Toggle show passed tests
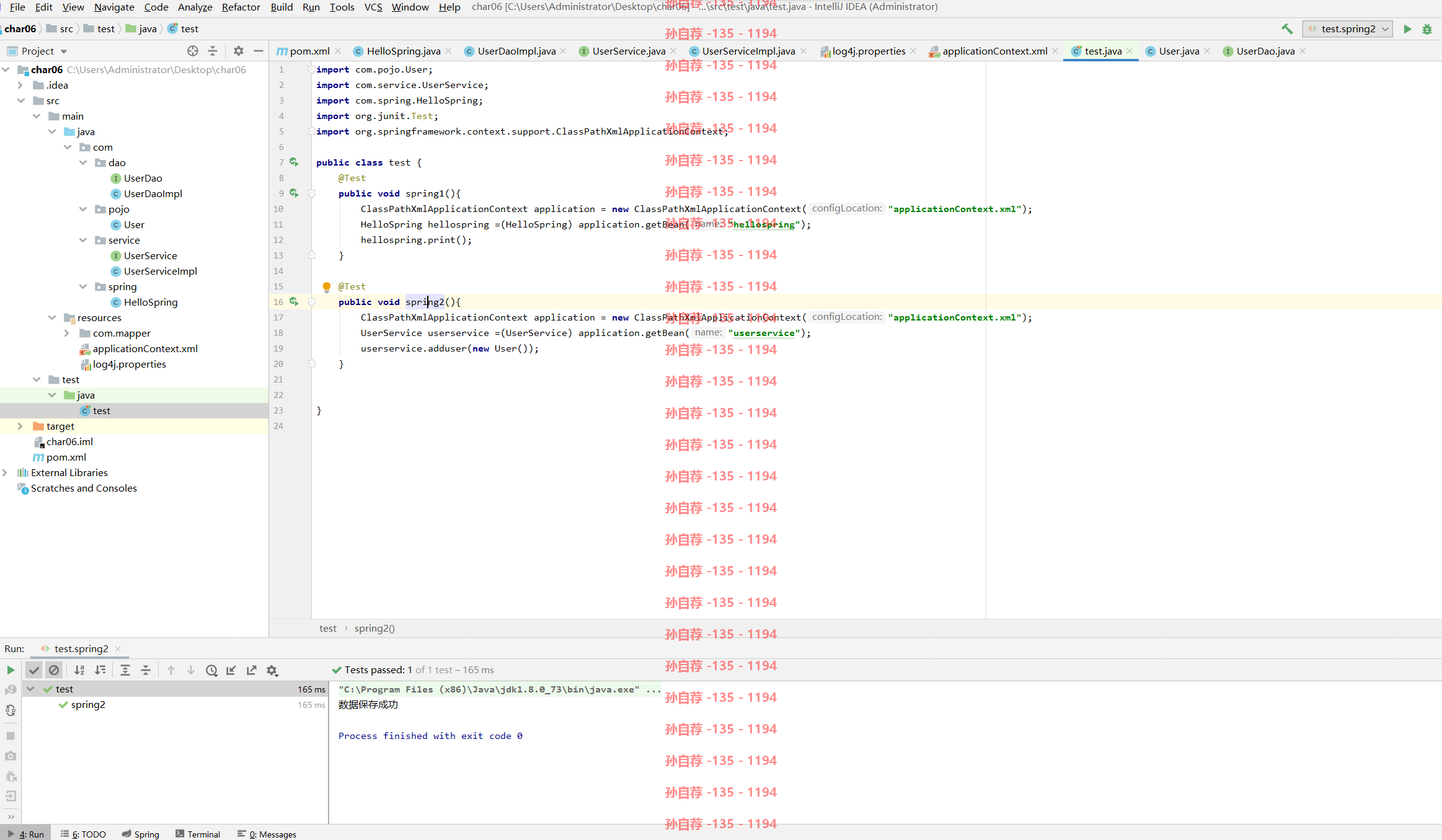Screen dimensions: 1442x840 pos(34,670)
